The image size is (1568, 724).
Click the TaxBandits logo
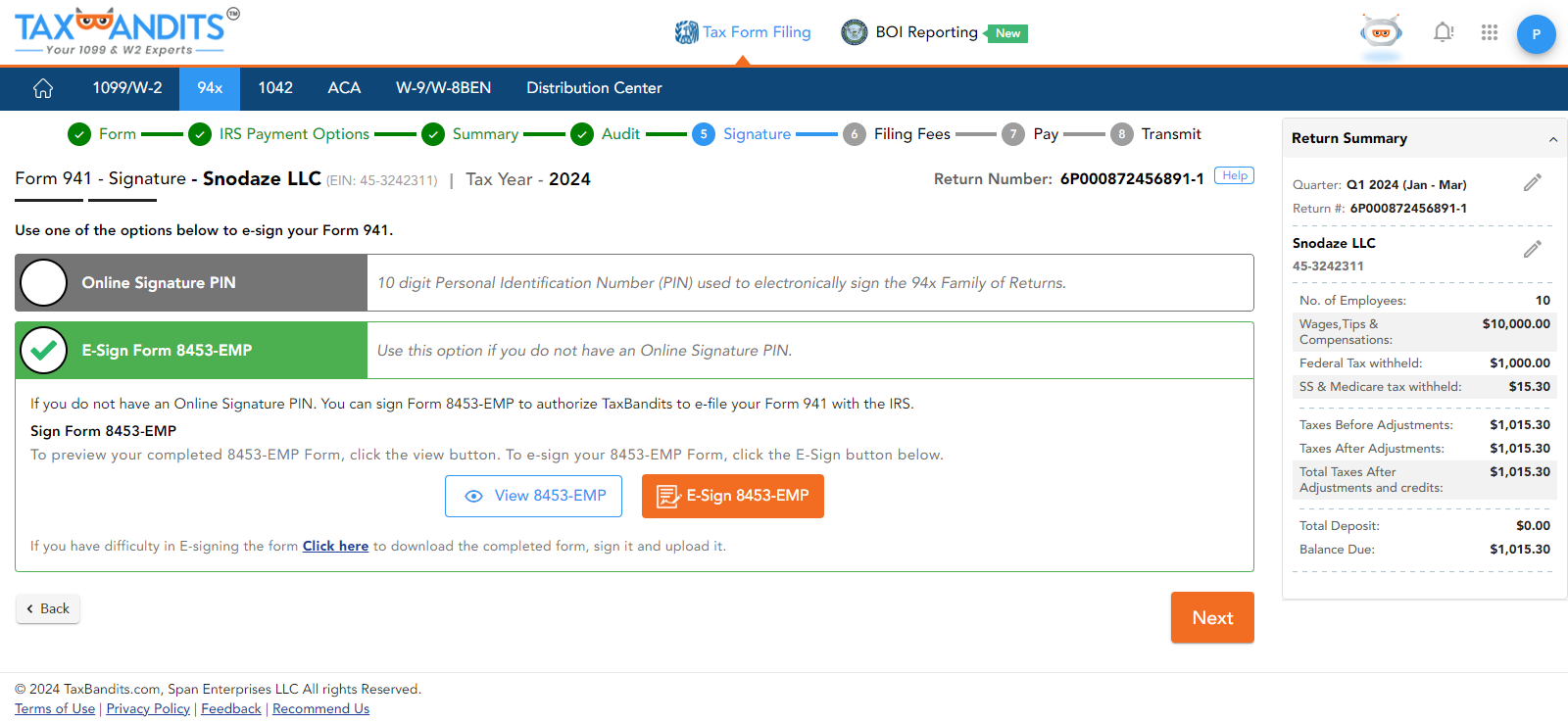coord(126,31)
